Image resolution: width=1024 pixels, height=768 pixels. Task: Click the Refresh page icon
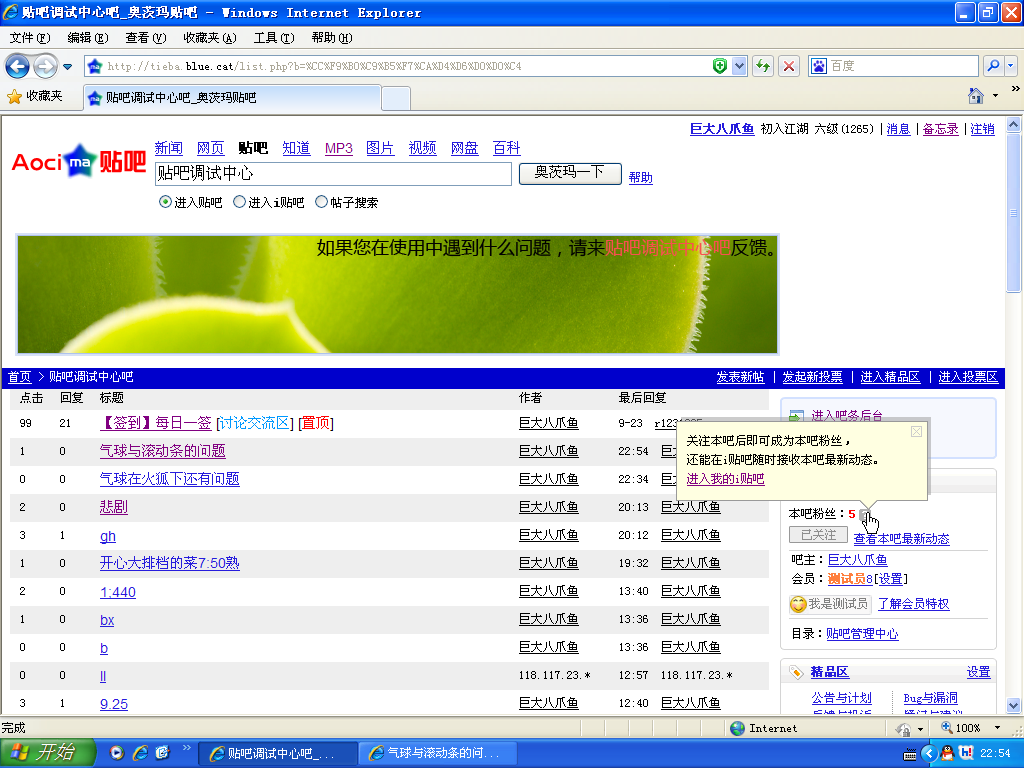(x=763, y=66)
